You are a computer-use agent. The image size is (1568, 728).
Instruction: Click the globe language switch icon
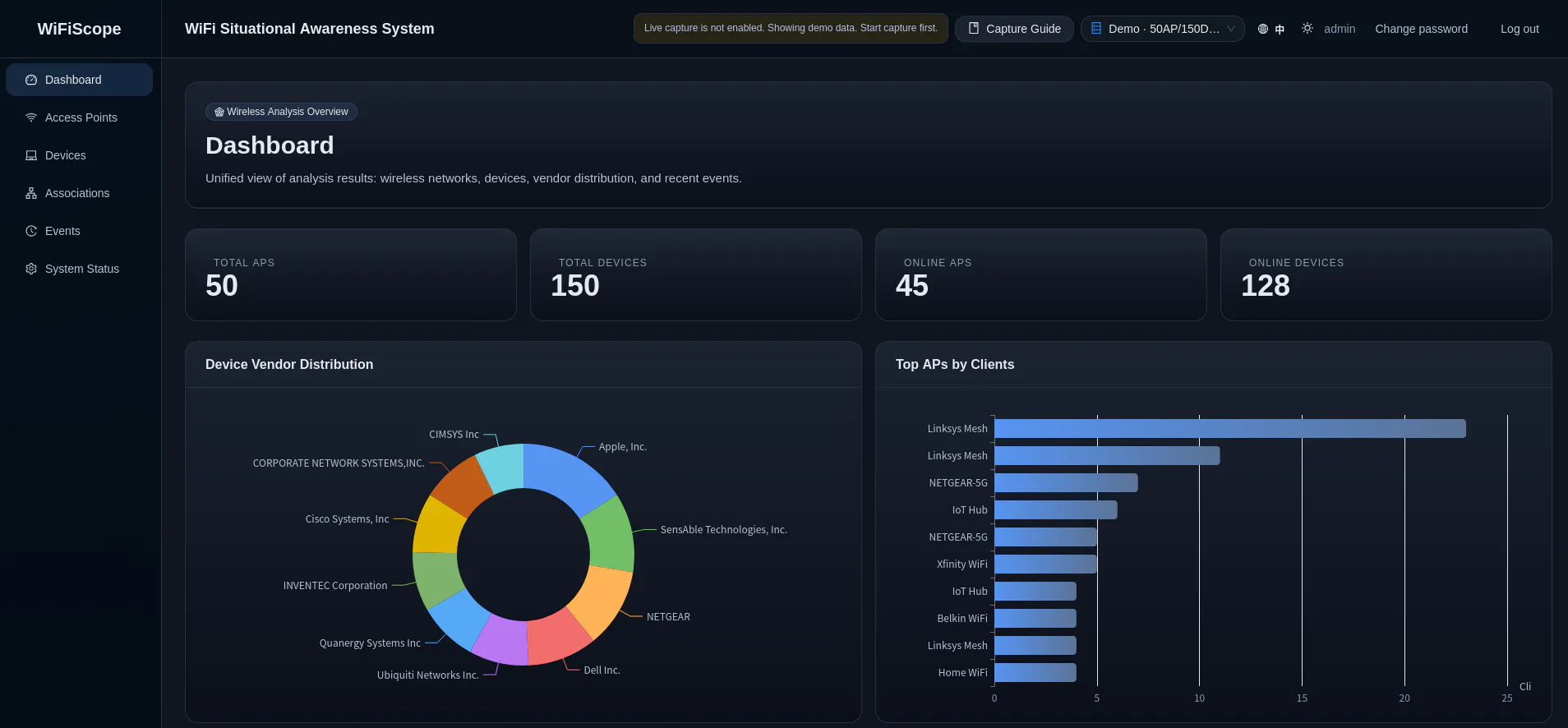coord(1263,29)
